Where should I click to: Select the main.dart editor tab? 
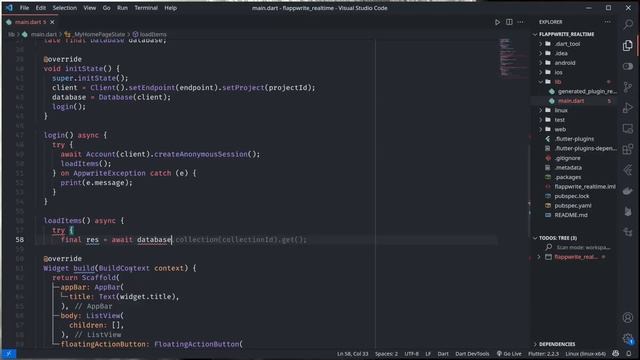coord(29,22)
